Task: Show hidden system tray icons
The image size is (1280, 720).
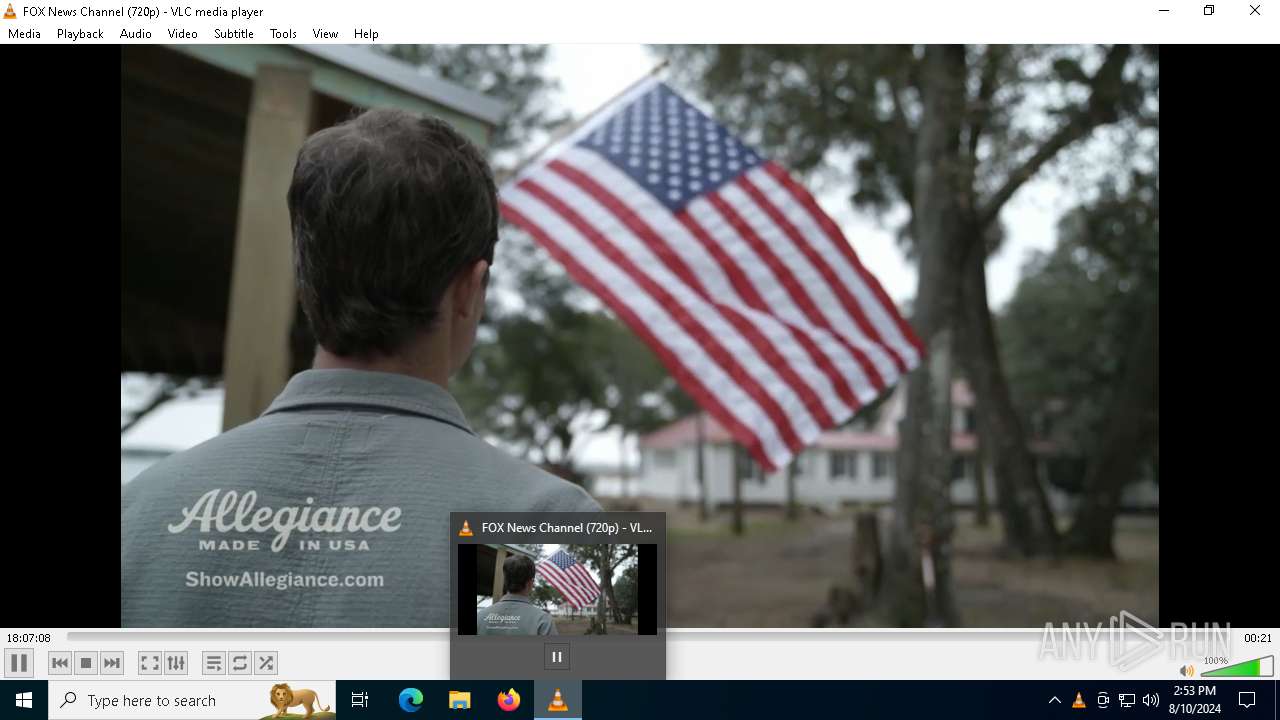Action: tap(1054, 700)
